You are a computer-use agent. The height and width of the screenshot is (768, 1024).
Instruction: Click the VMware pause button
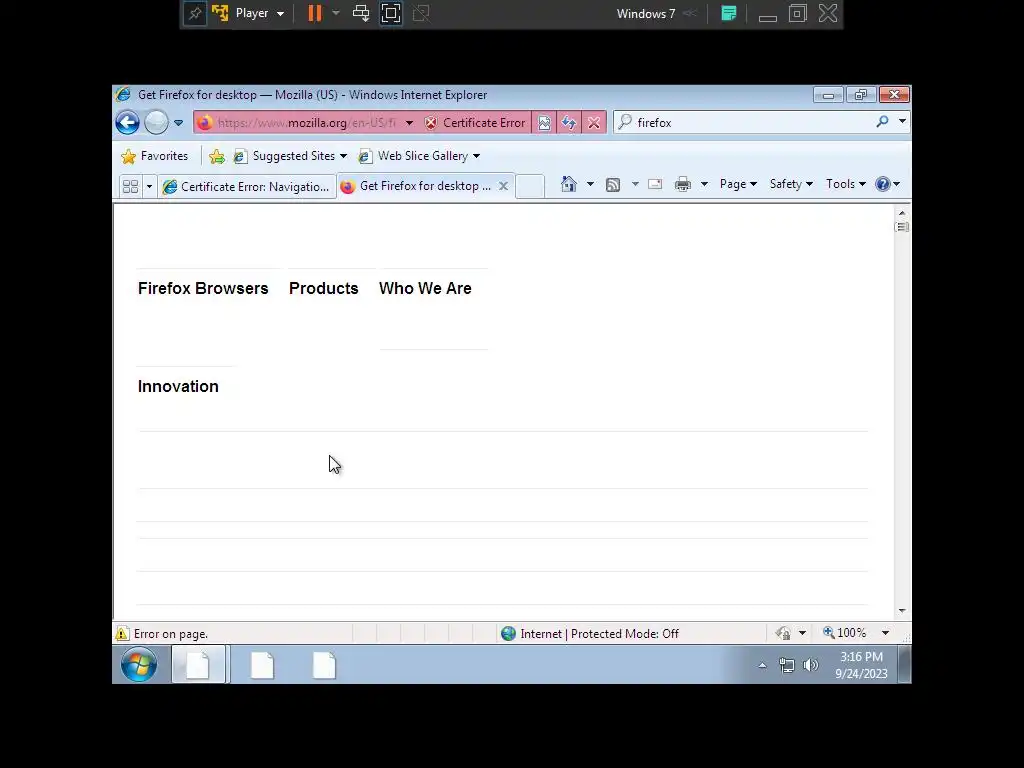[x=315, y=13]
